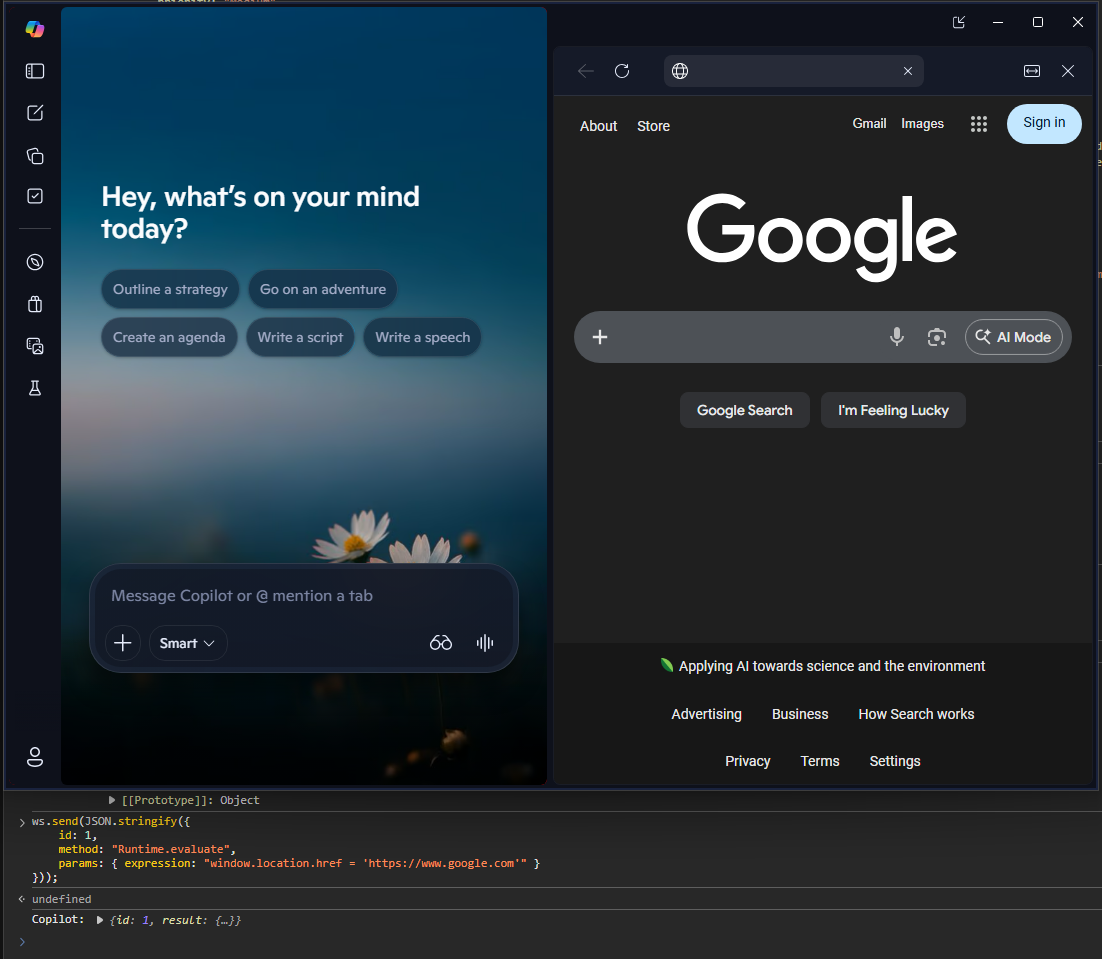Image resolution: width=1102 pixels, height=959 pixels.
Task: Click the I'm Feeling Lucky button
Action: tap(893, 410)
